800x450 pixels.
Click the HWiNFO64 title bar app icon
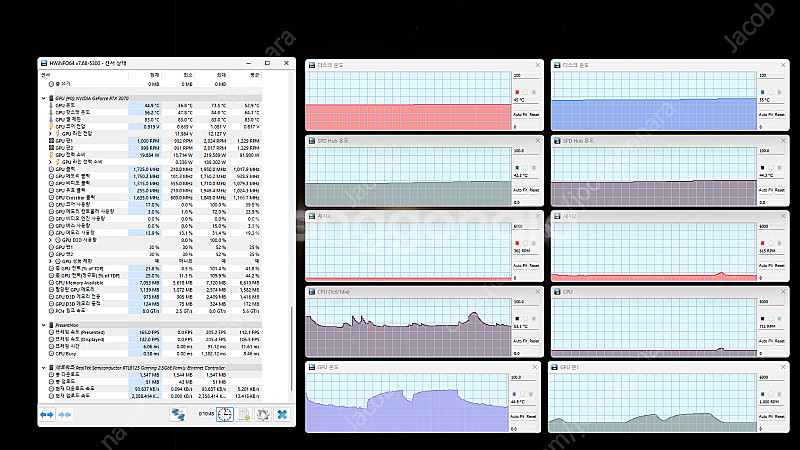coord(43,63)
